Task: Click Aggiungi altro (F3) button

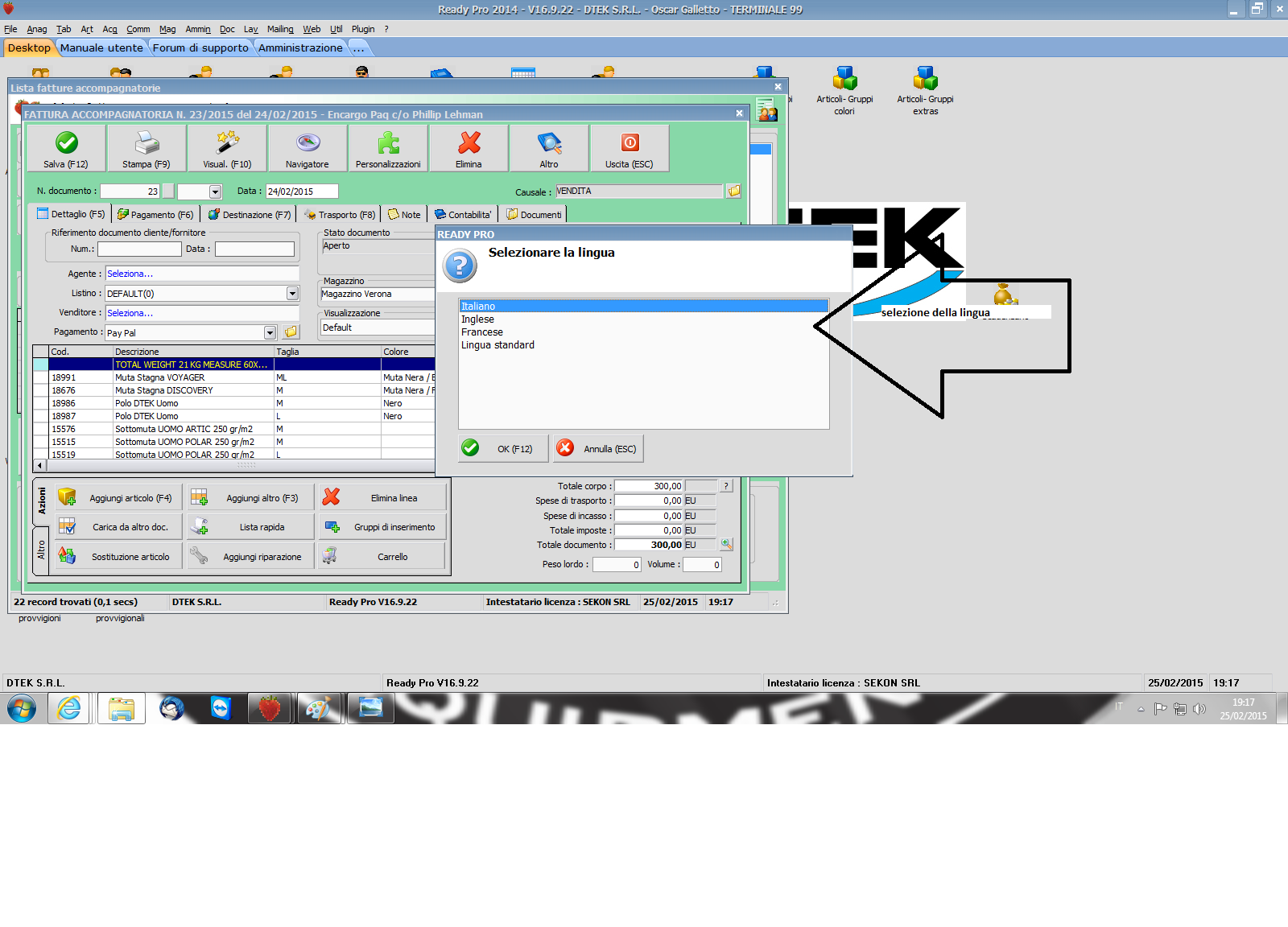Action: click(x=250, y=498)
